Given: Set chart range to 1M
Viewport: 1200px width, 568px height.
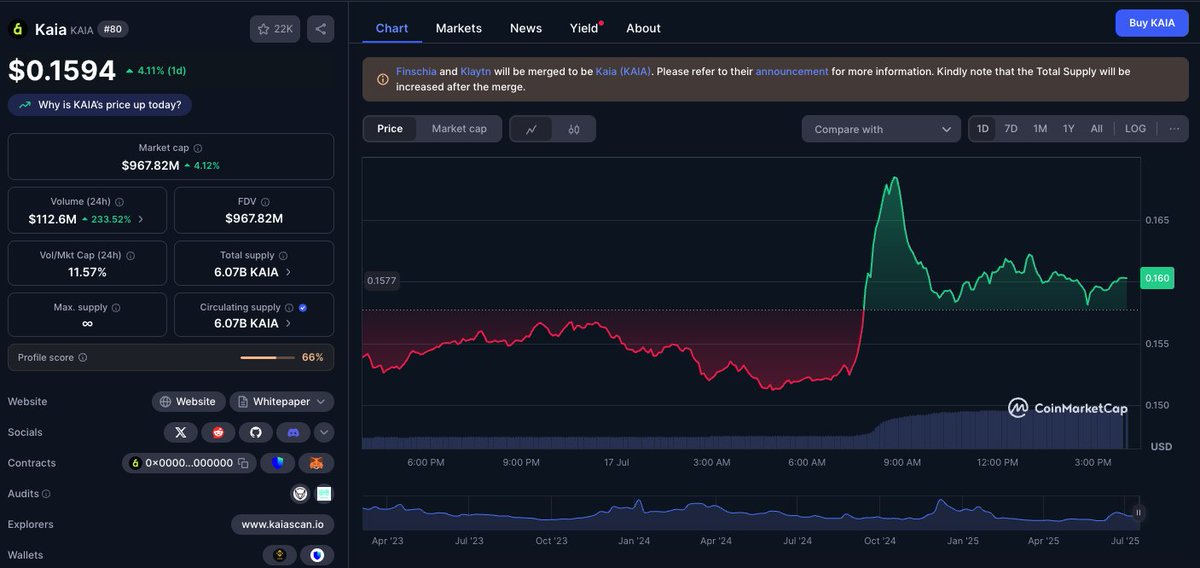Looking at the screenshot, I should [1040, 129].
